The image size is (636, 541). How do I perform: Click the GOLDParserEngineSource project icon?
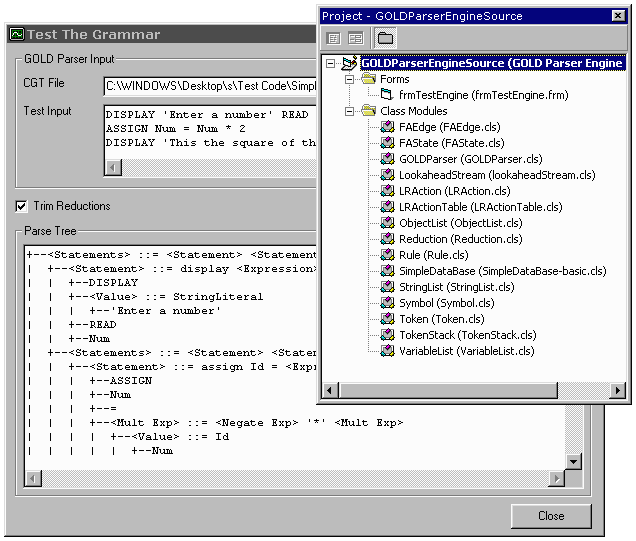[x=350, y=63]
